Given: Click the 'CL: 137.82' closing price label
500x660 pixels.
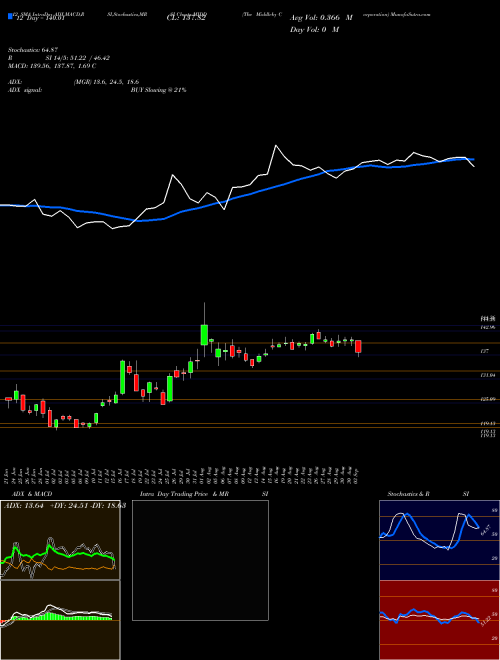Looking at the screenshot, I should click(186, 18).
